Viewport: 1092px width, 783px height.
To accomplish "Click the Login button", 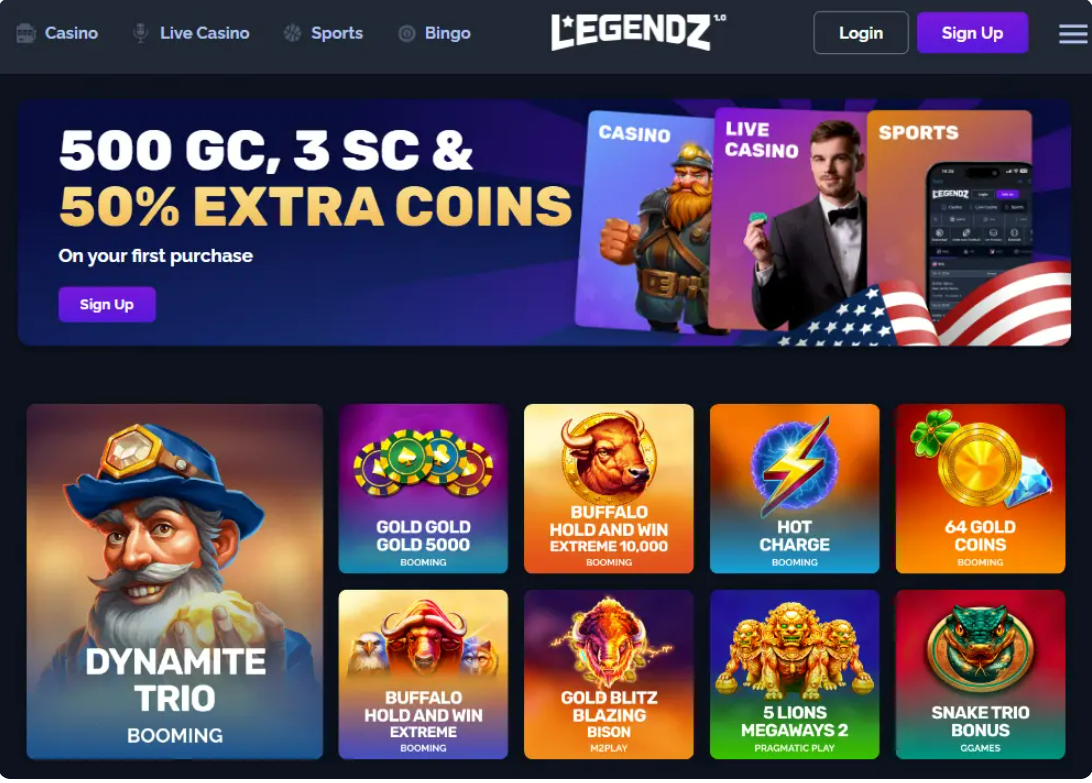I will coord(861,33).
